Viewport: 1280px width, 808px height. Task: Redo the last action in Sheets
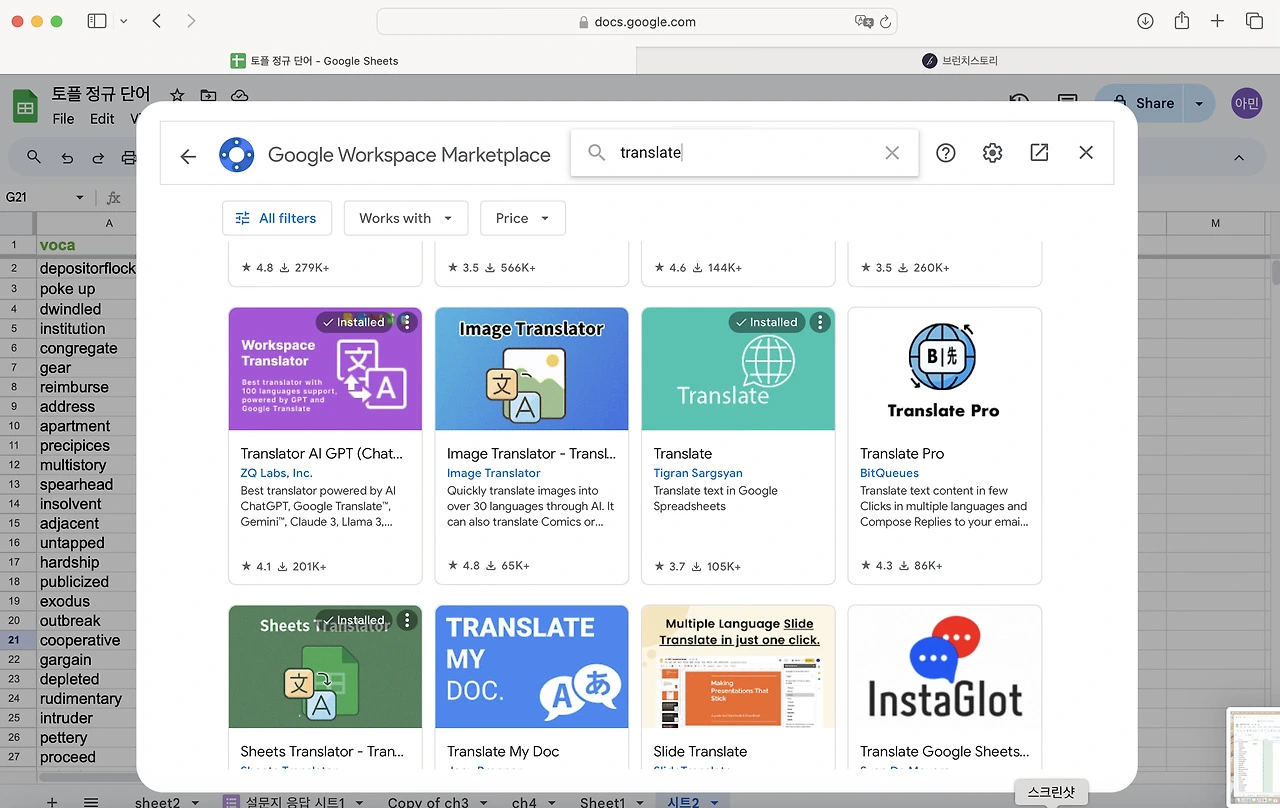pos(98,157)
